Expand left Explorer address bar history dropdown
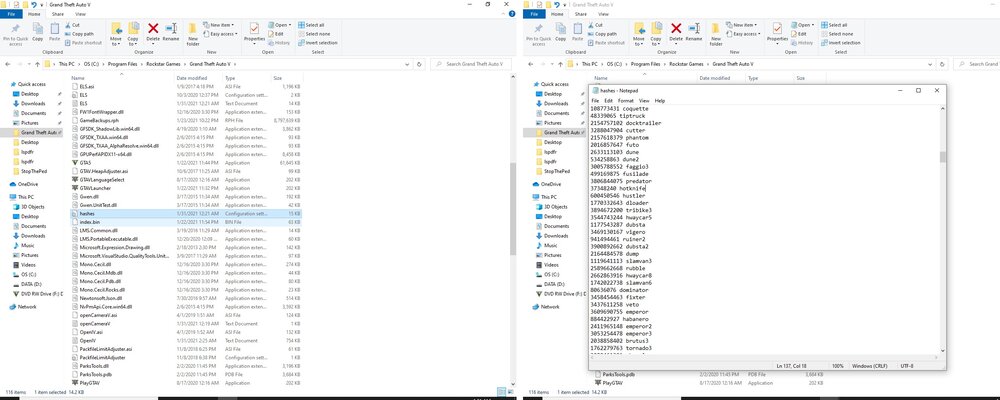The width and height of the screenshot is (1000, 400). (408, 64)
